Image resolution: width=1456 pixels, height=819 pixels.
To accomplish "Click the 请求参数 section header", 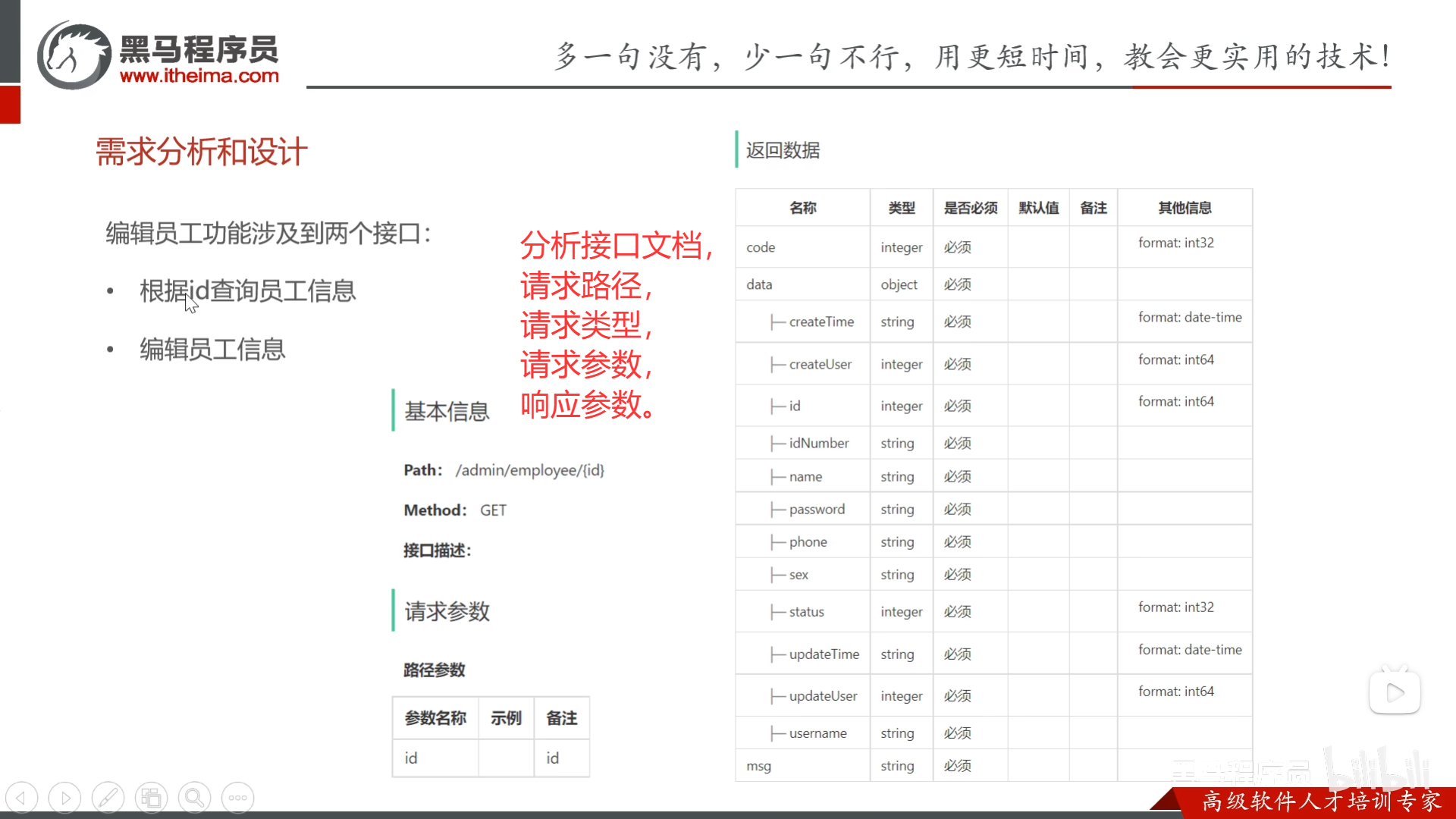I will pos(447,611).
